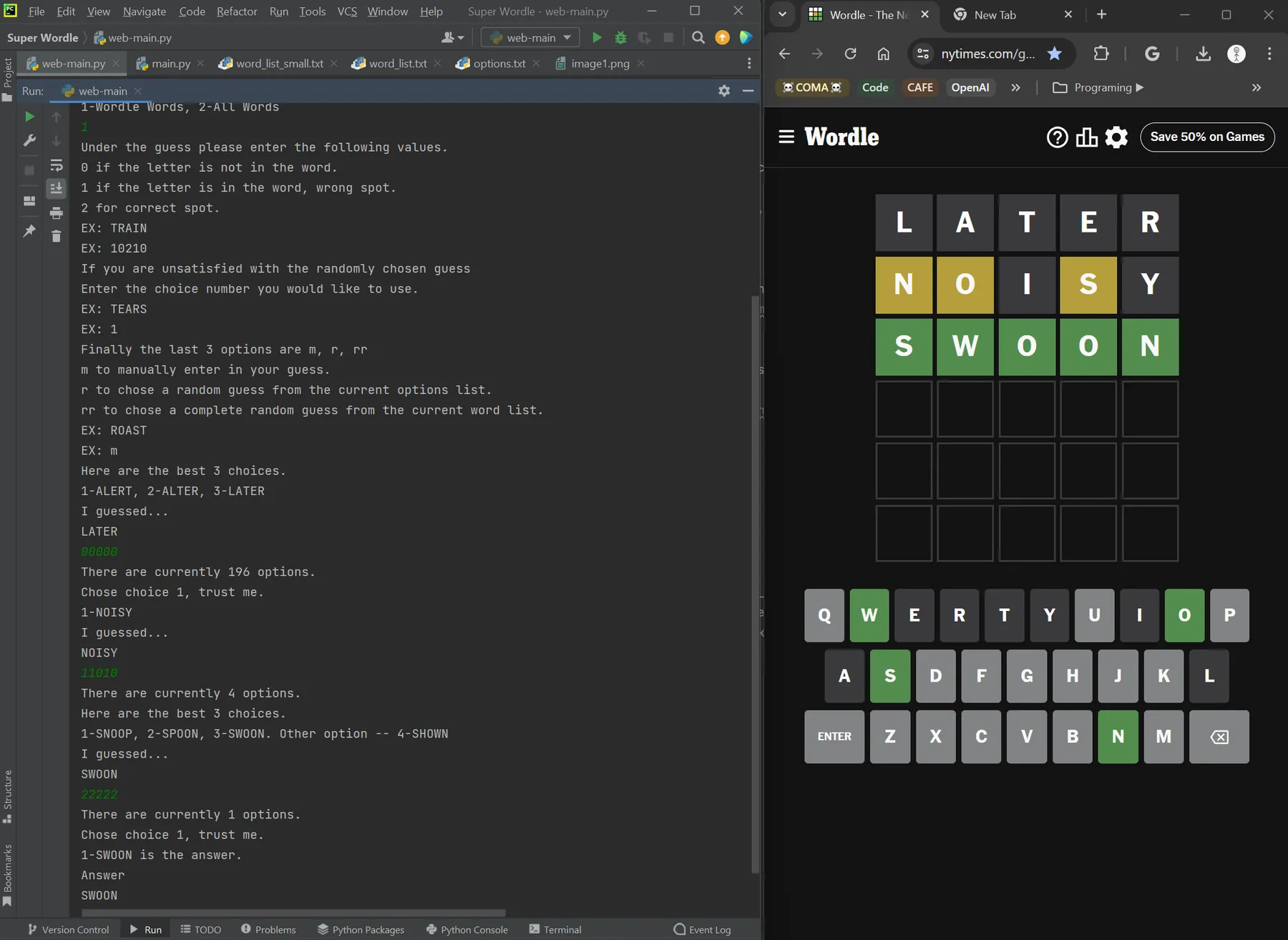This screenshot has height=940, width=1288.
Task: Select options.txt editor tab
Action: pyautogui.click(x=499, y=64)
